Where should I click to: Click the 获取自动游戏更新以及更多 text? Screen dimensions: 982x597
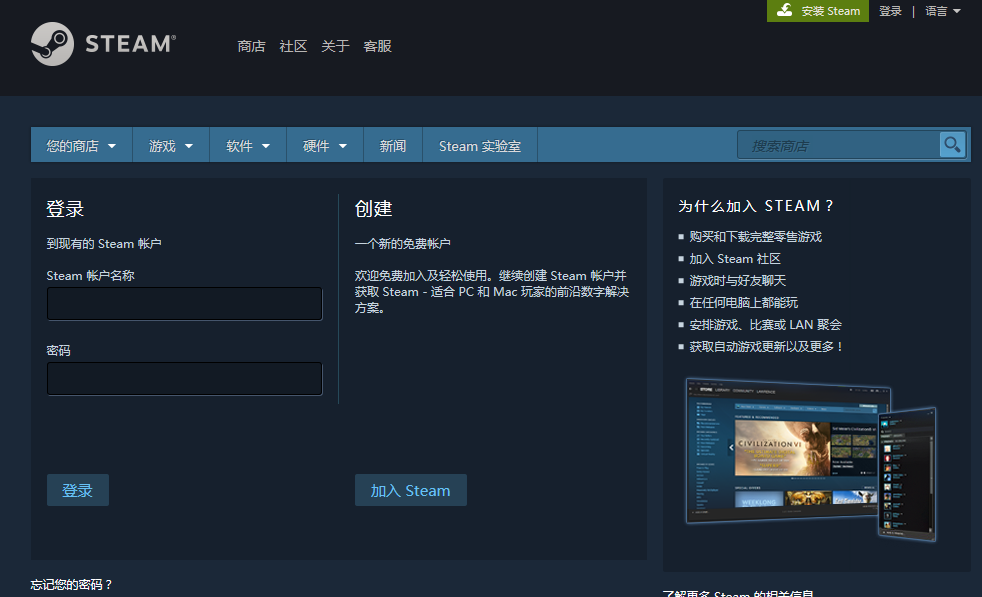point(766,346)
